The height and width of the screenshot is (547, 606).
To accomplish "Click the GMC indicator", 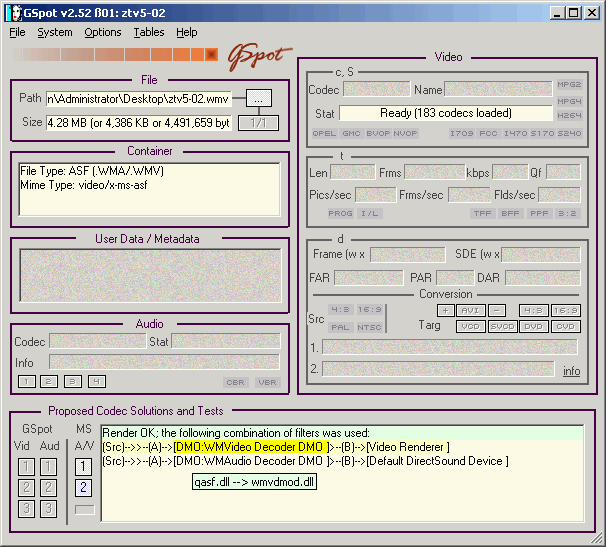I will [x=351, y=133].
